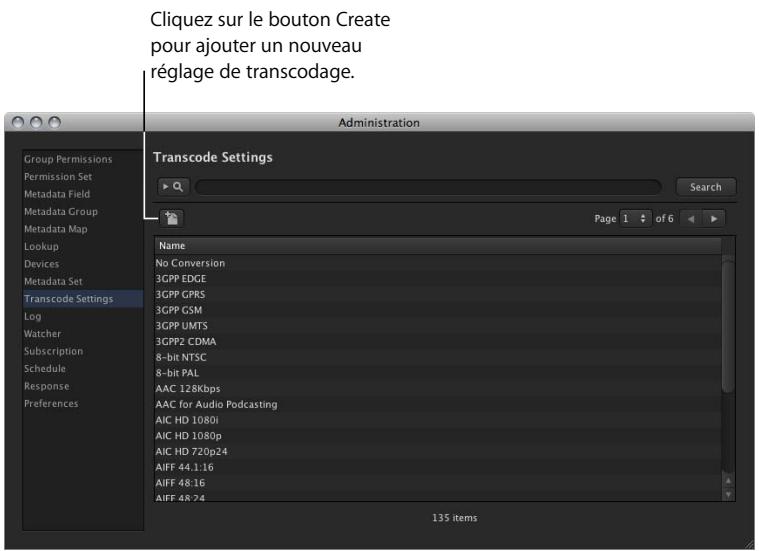759x551 pixels.
Task: Select the AIC HD 1080i row
Action: [x=438, y=420]
